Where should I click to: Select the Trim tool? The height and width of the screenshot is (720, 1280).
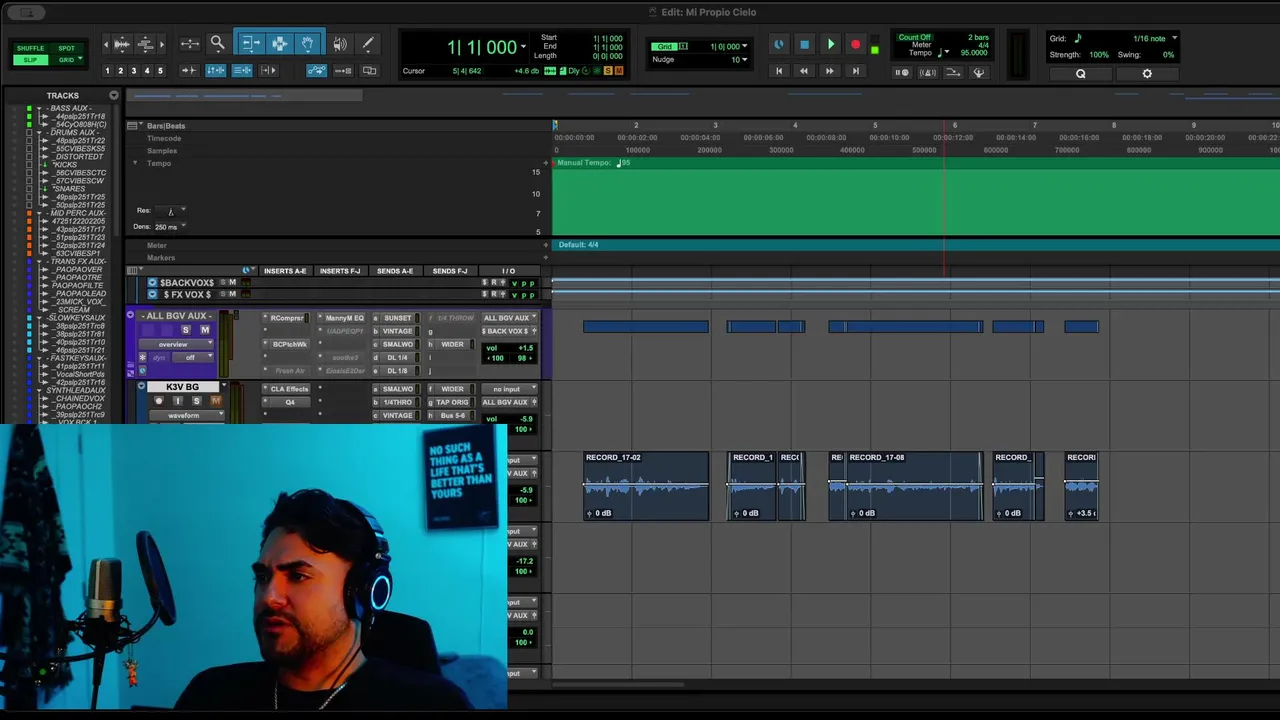pos(251,43)
